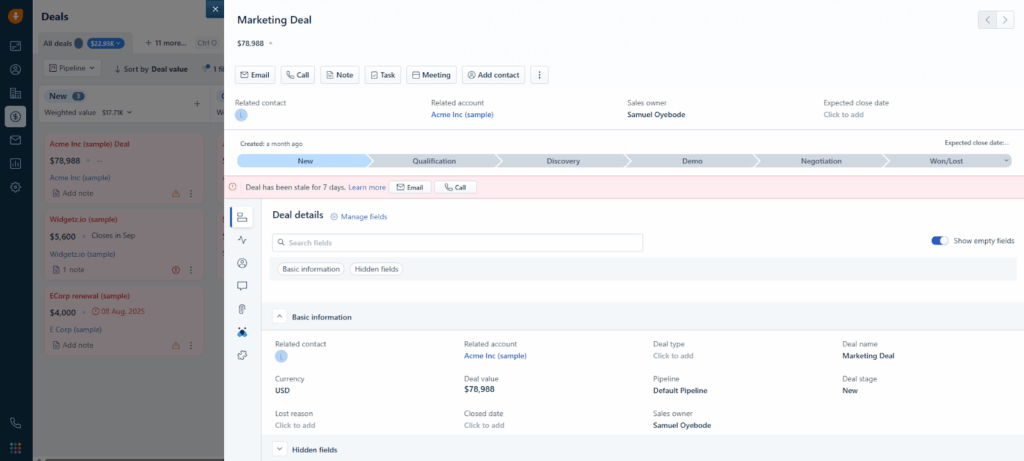This screenshot has width=1024, height=461.
Task: Open the activity timeline icon in side panel
Action: pyautogui.click(x=242, y=240)
